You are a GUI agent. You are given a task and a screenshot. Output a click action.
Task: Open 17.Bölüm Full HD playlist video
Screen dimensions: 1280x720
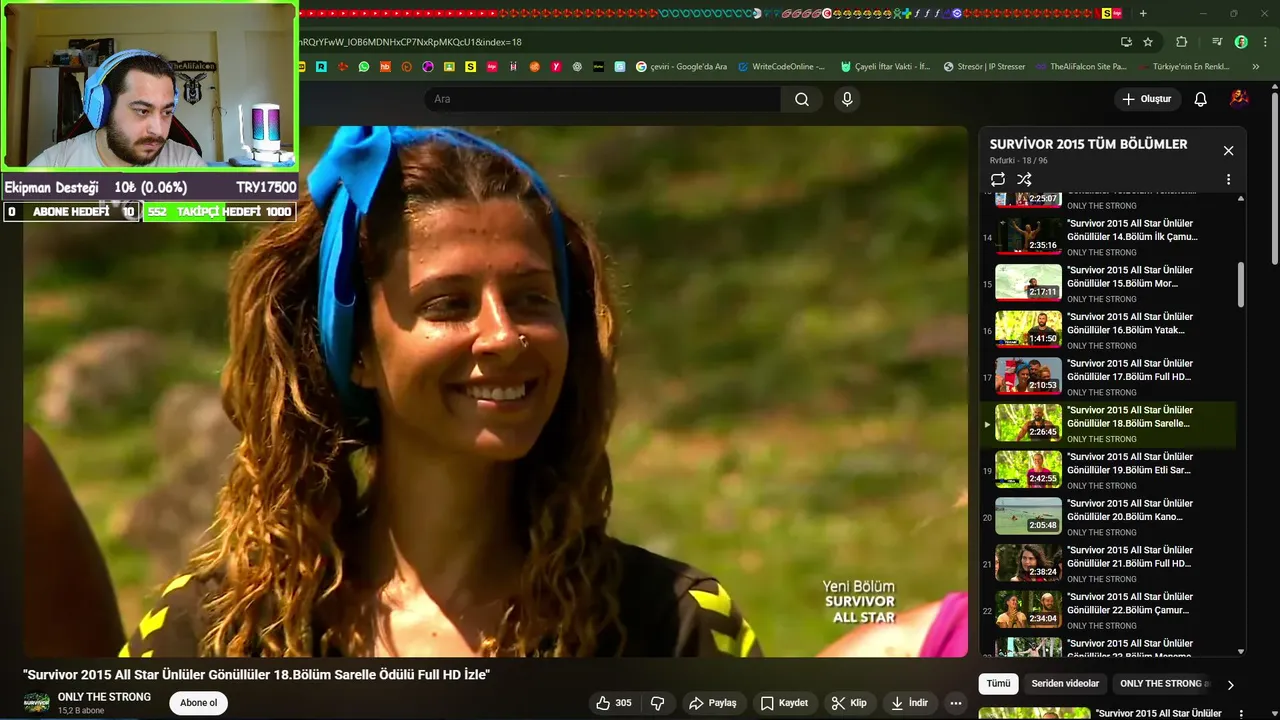1108,377
